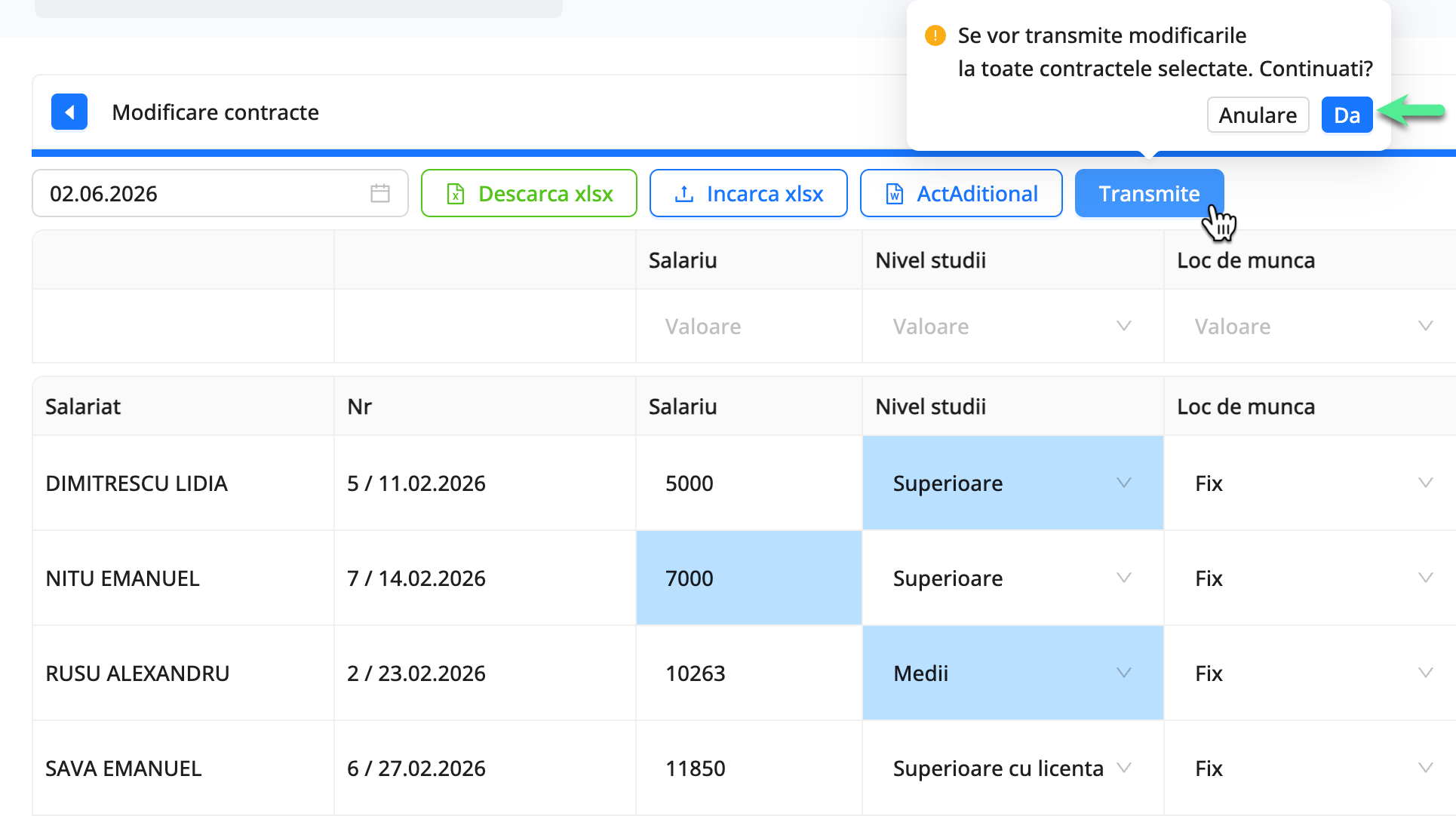The height and width of the screenshot is (816, 1456).
Task: Click the orange warning icon in the popup
Action: point(934,35)
